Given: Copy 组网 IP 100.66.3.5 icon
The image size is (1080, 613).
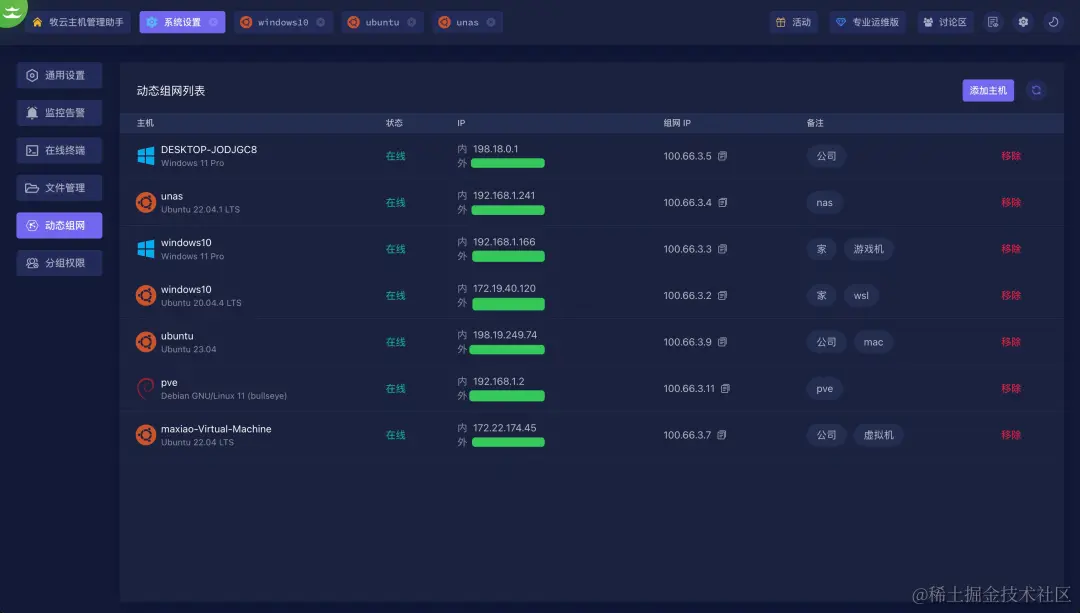Looking at the screenshot, I should coord(722,156).
